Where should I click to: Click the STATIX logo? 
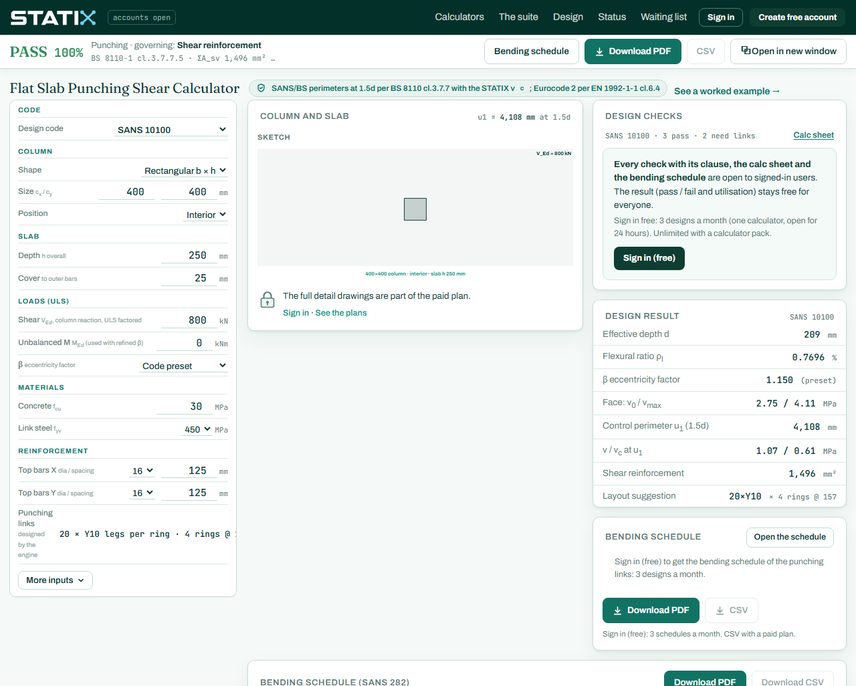click(53, 17)
